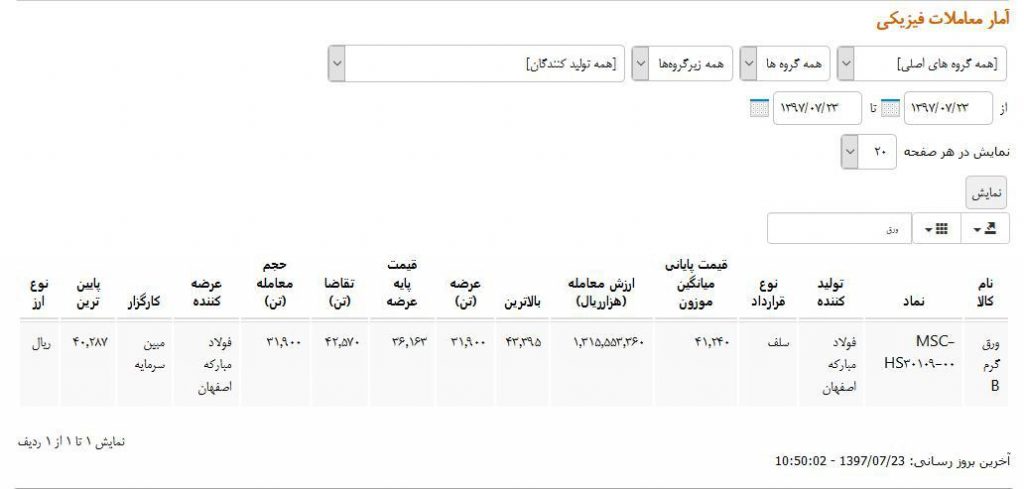Sort by بالاترین price column header
Screen dimensions: 1024x489
521,299
